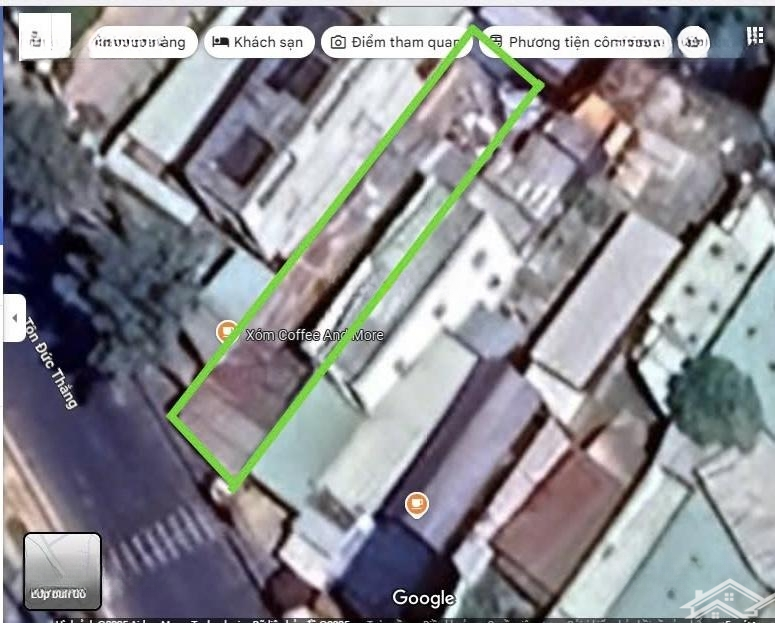Click the Xóm Coffee And More cafe marker
The height and width of the screenshot is (623, 775).
228,331
